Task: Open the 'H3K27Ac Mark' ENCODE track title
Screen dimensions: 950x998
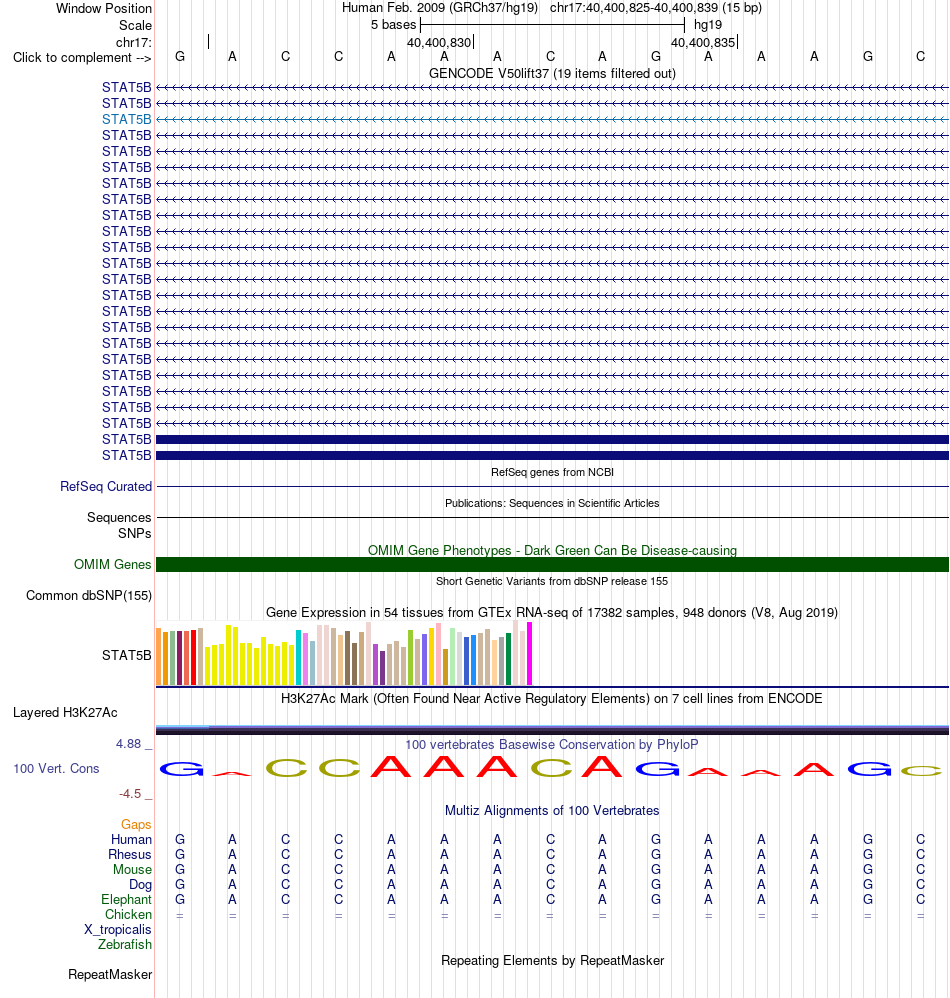Action: 552,698
